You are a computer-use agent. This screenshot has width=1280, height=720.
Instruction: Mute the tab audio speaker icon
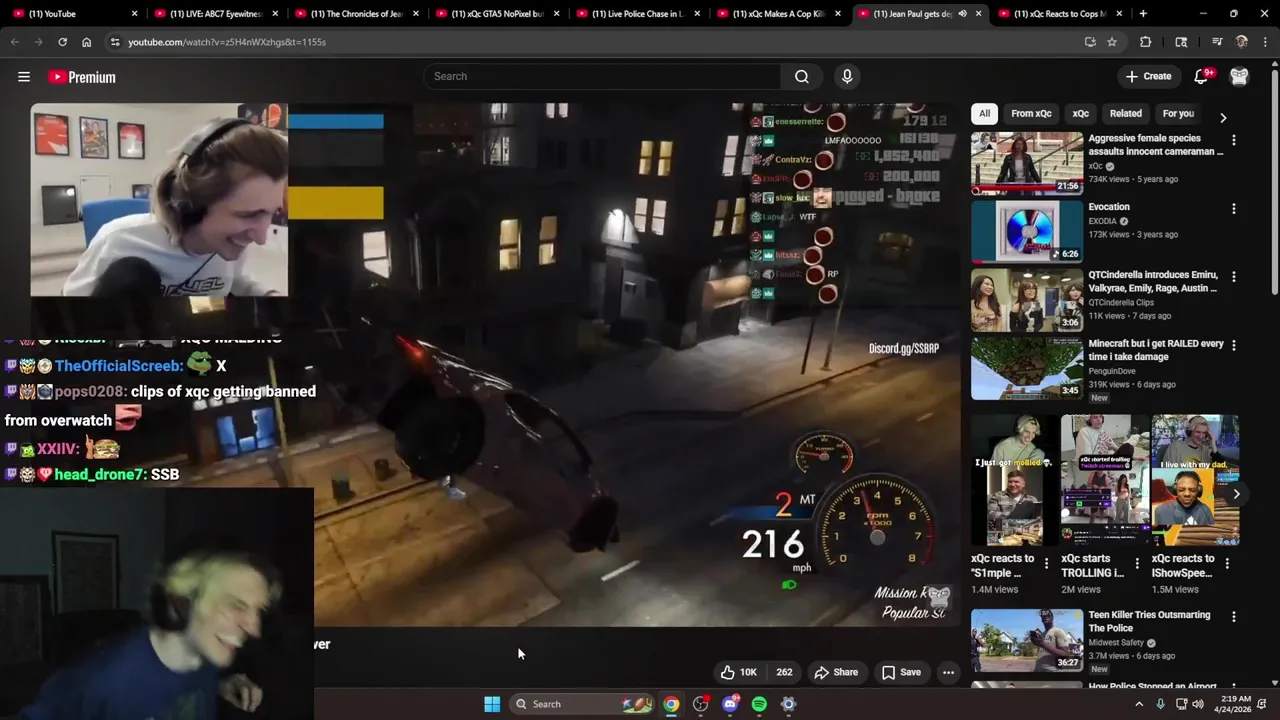pos(962,14)
